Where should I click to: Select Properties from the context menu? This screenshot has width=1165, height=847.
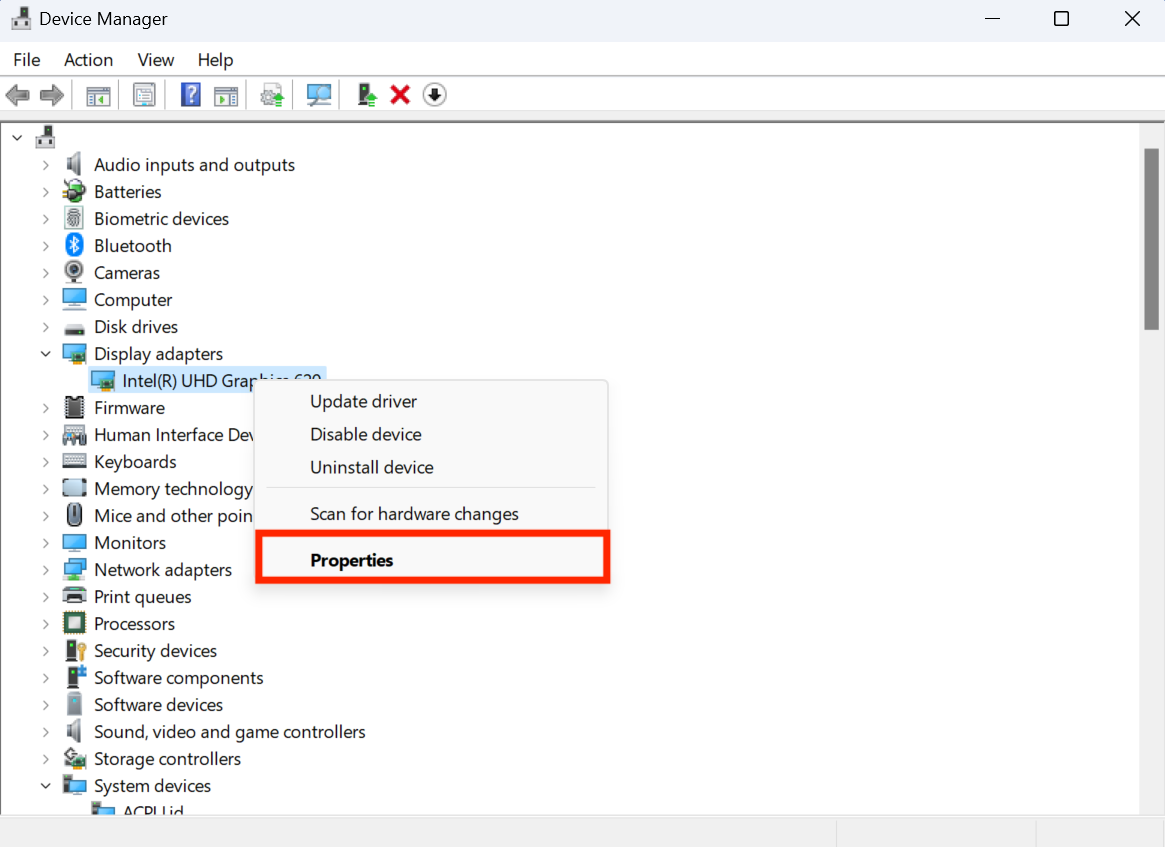pyautogui.click(x=352, y=560)
